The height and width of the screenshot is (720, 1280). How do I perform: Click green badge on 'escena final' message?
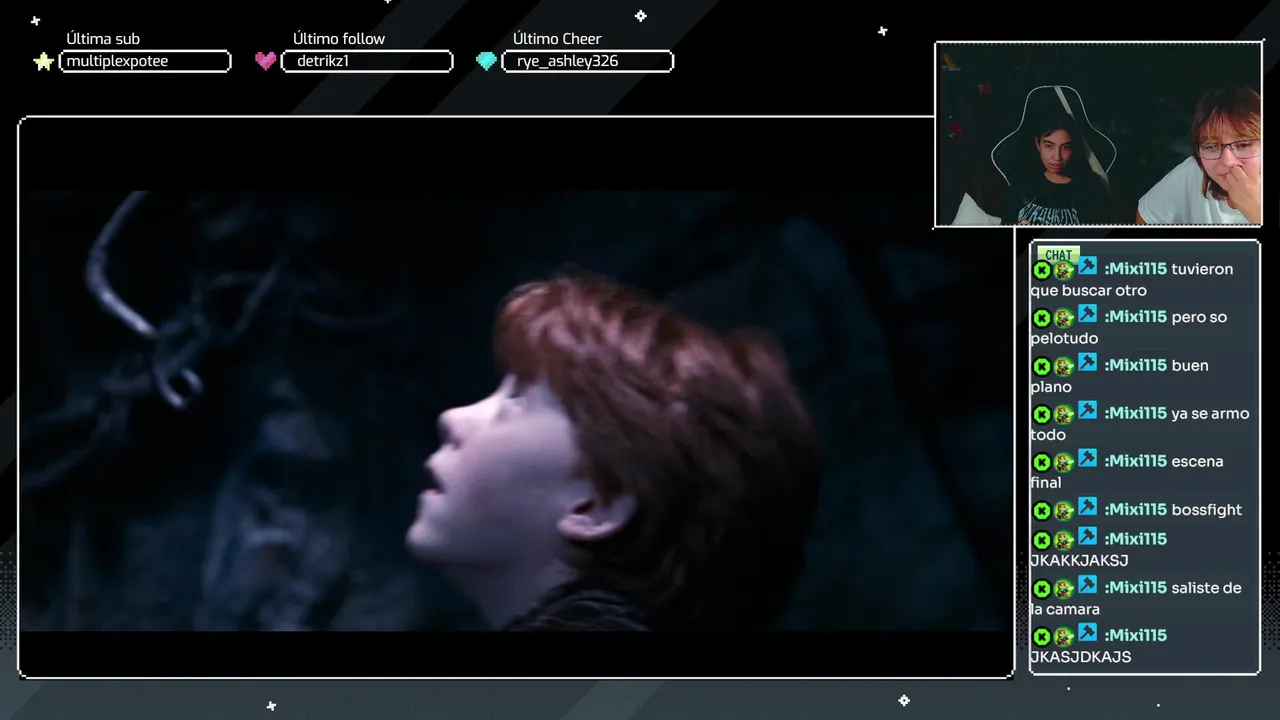[1041, 462]
